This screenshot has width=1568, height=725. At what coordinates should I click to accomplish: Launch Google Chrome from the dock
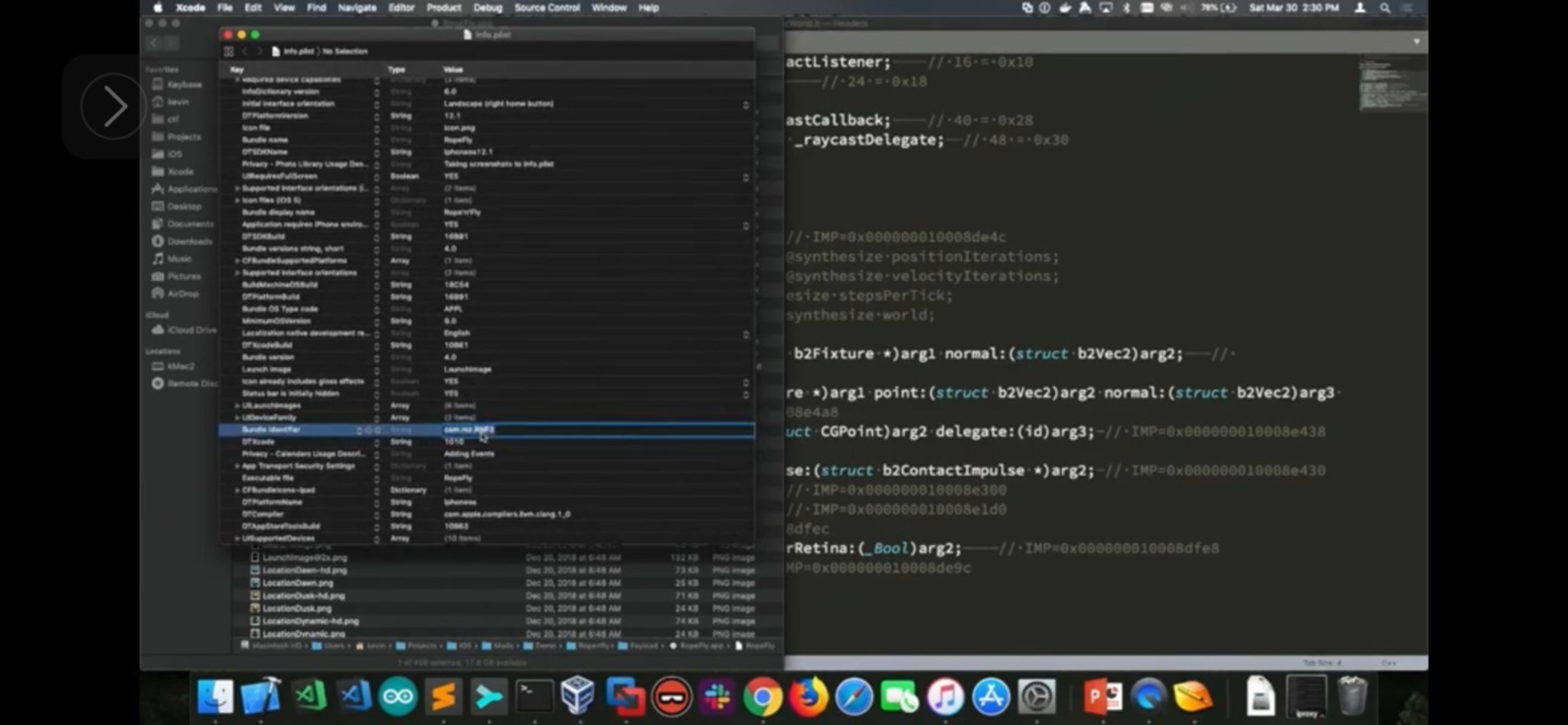click(x=763, y=697)
